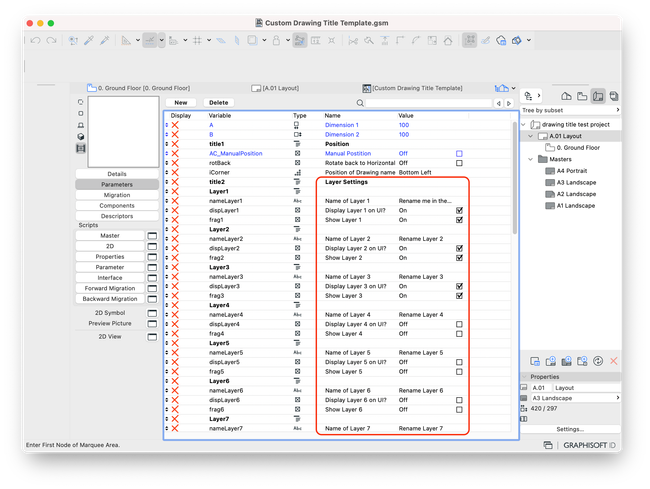
Task: Select A4 Portrait master in Navigator
Action: point(571,171)
